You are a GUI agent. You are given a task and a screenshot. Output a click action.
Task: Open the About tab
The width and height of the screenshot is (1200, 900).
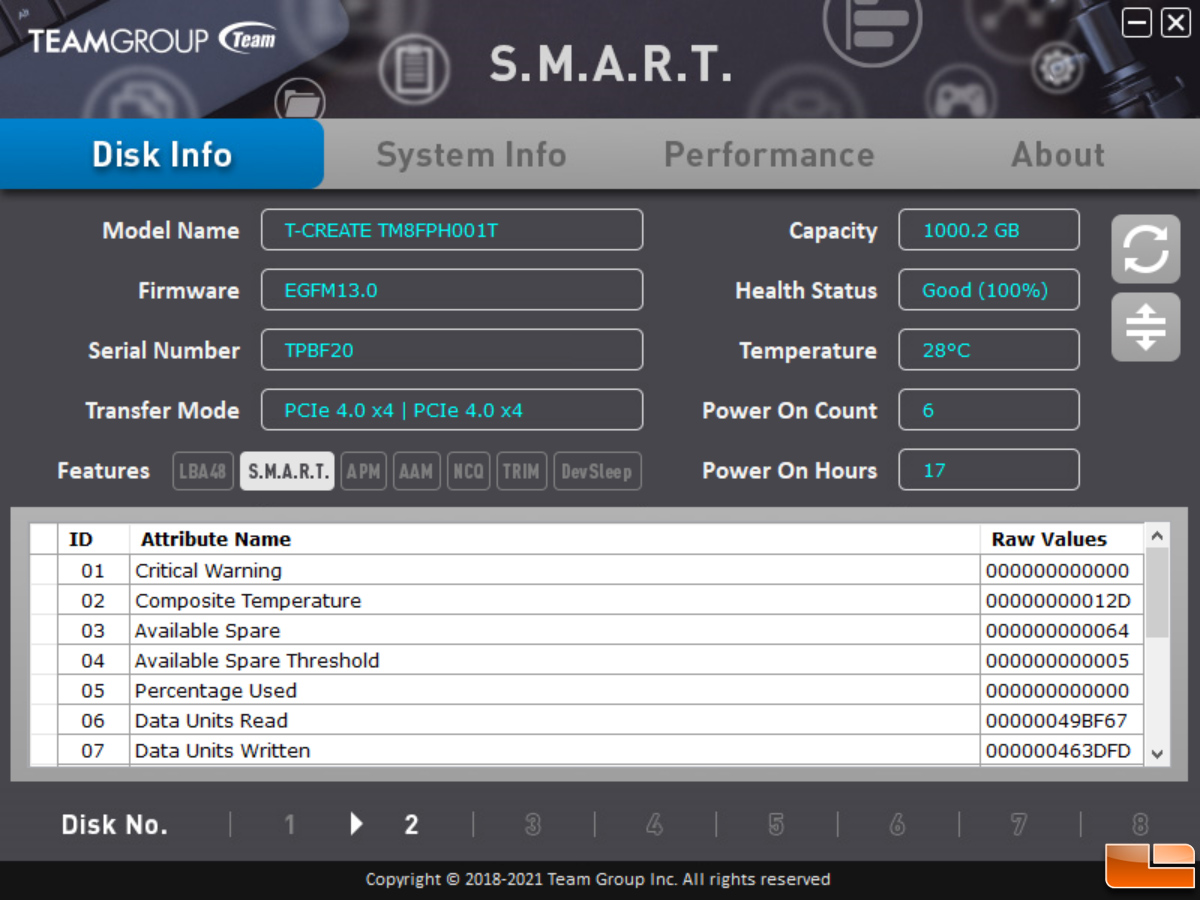[1058, 155]
